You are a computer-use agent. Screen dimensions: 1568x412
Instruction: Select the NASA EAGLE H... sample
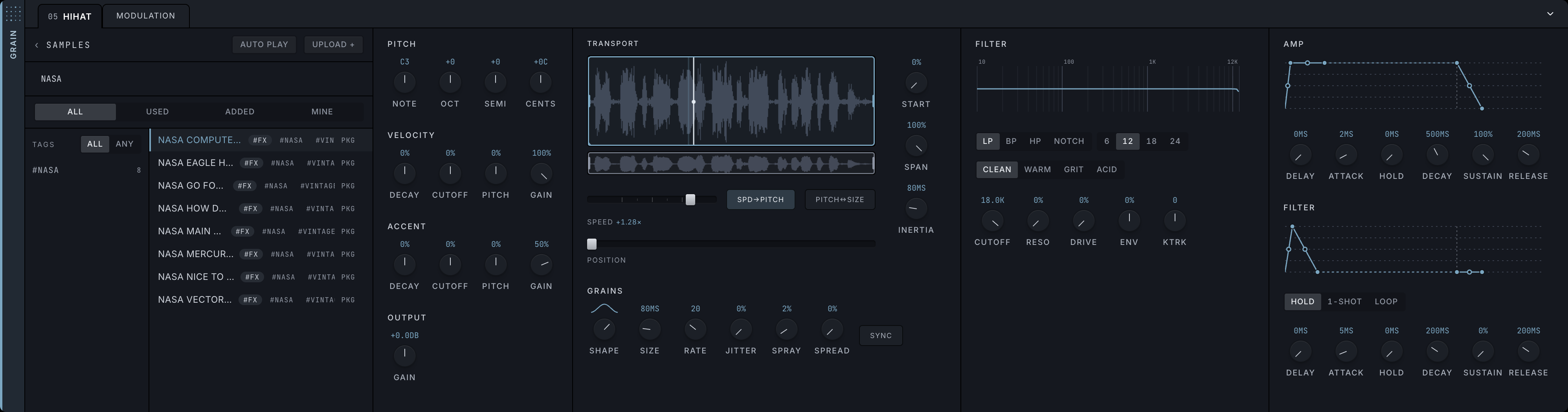point(261,163)
